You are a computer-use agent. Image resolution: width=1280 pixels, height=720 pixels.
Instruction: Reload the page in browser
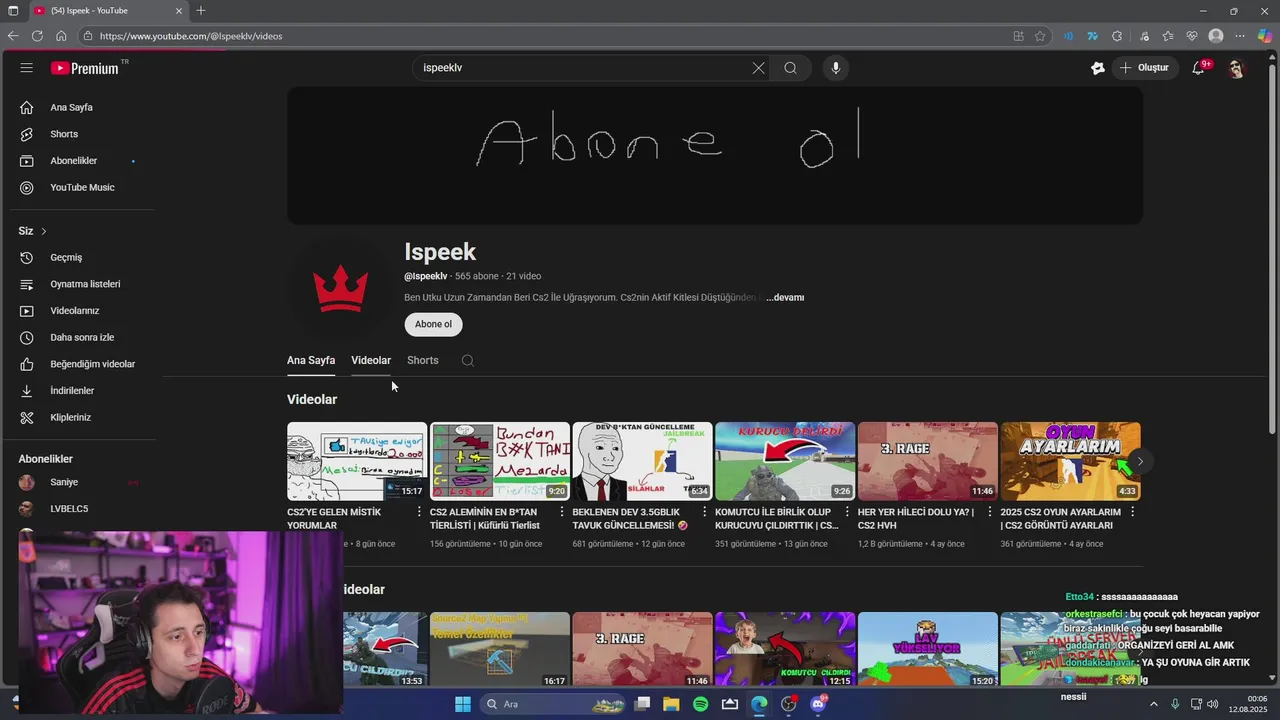[37, 36]
